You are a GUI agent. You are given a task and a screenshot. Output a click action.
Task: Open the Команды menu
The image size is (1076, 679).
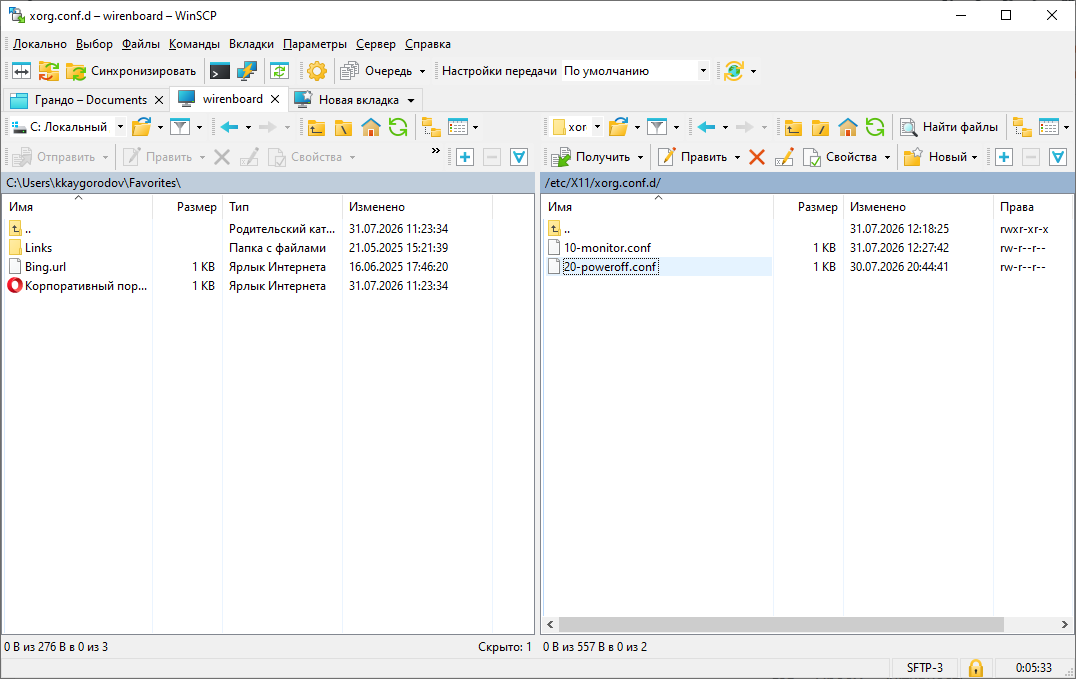coord(194,44)
